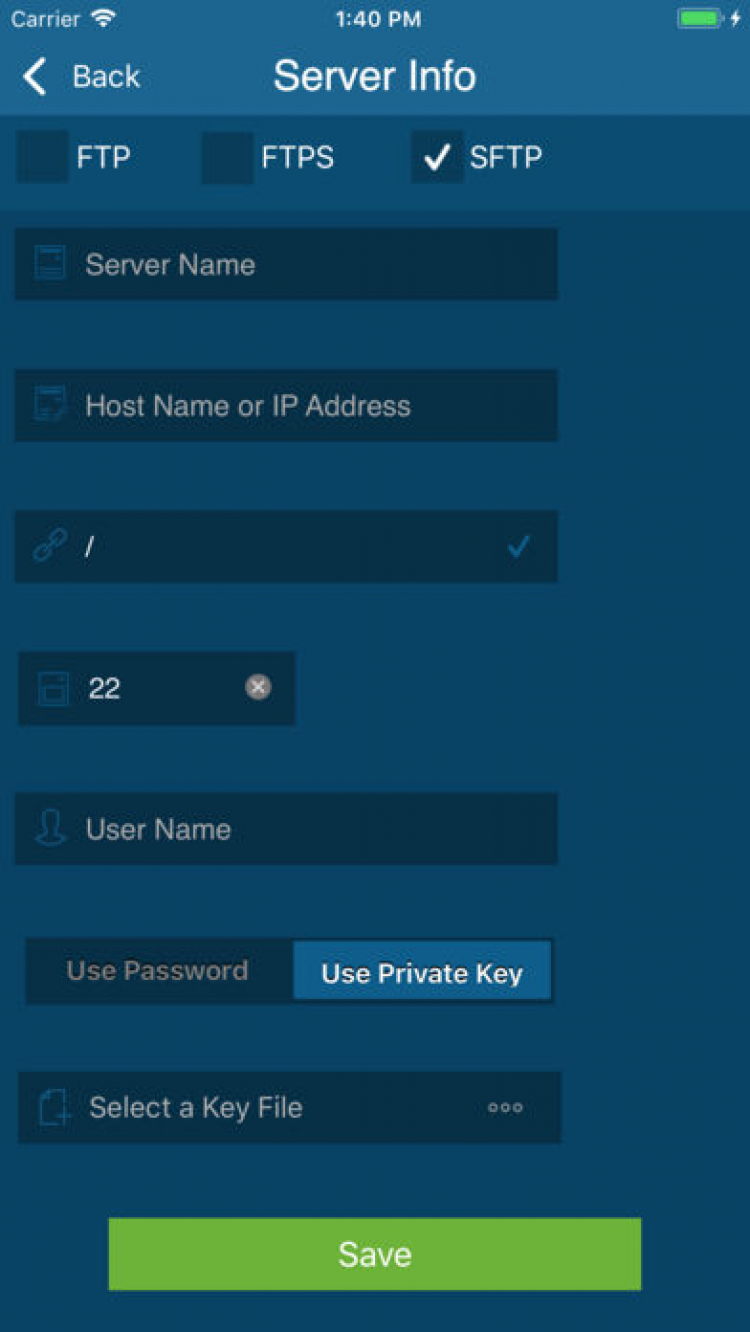Image resolution: width=750 pixels, height=1332 pixels.
Task: Click the link icon for remote path
Action: pos(49,547)
